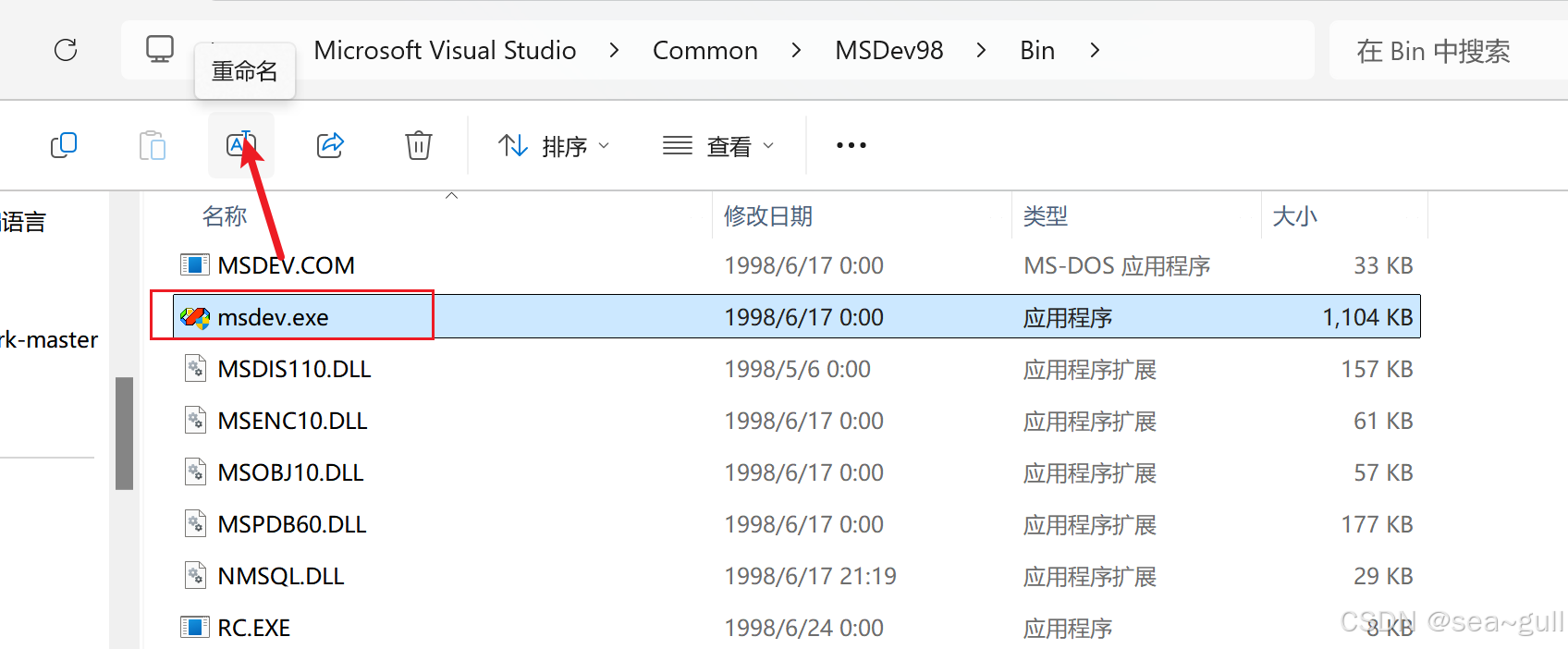Click the msdev.exe application icon

click(x=195, y=317)
